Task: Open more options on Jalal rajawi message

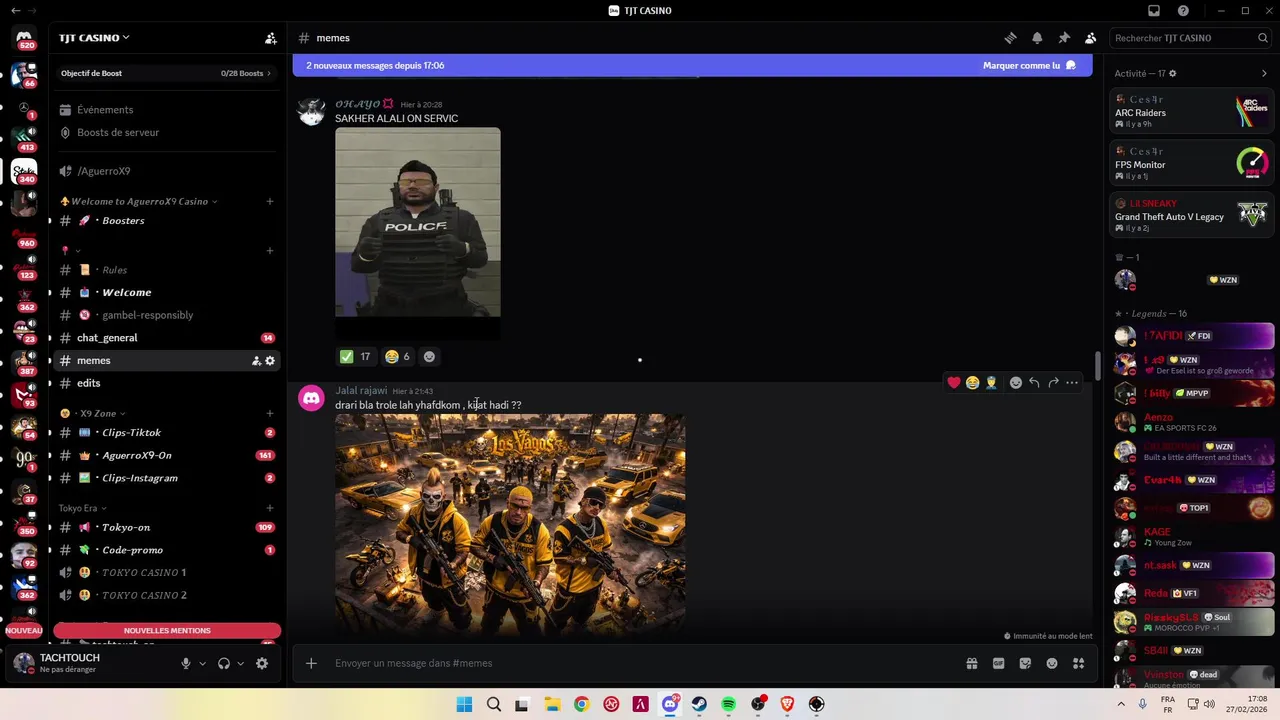Action: click(x=1072, y=382)
